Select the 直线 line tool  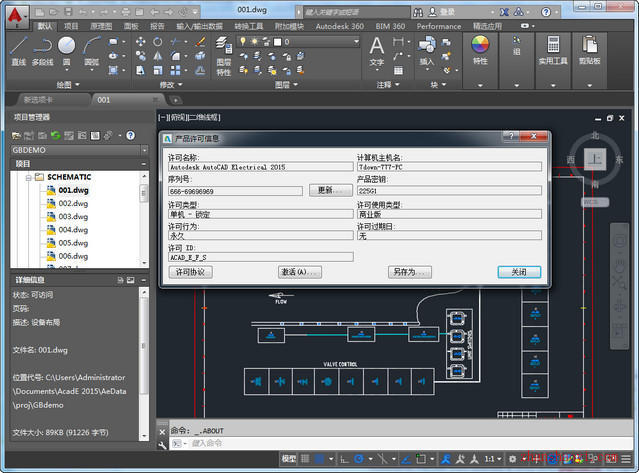coord(18,51)
